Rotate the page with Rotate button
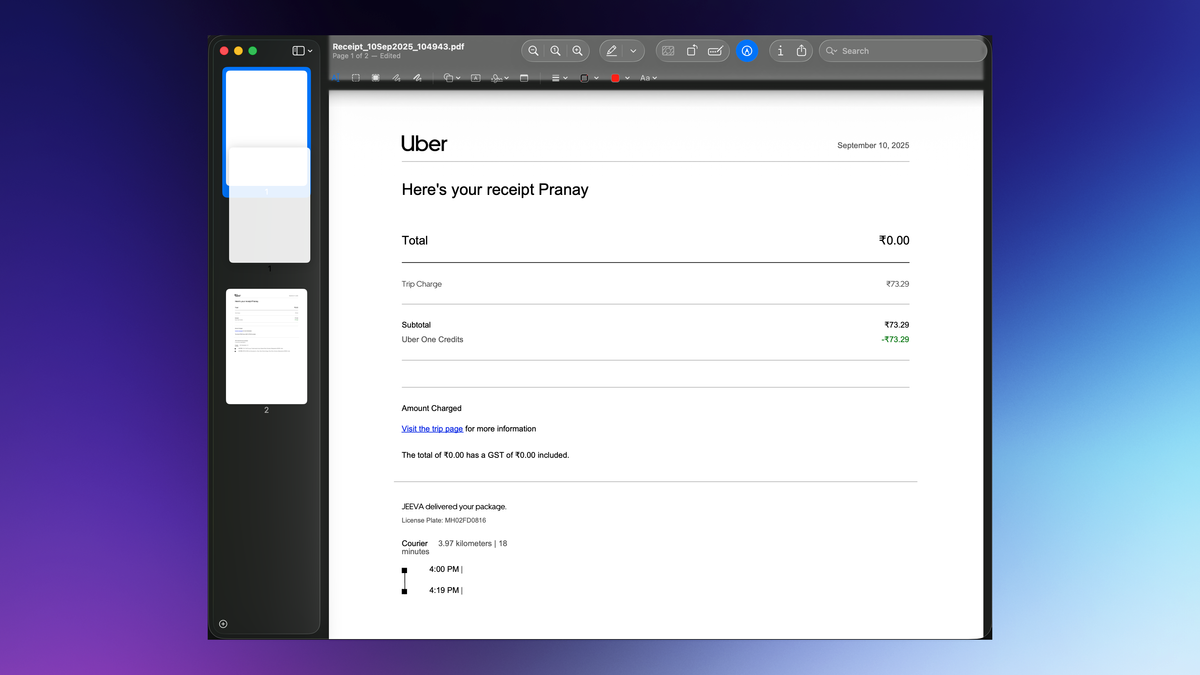The image size is (1200, 675). pos(692,51)
